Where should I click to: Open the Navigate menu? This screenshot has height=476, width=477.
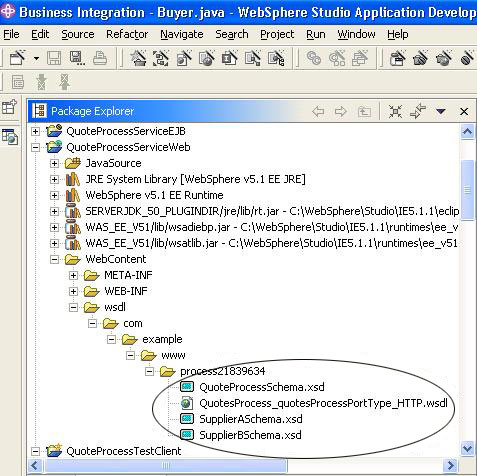point(182,34)
